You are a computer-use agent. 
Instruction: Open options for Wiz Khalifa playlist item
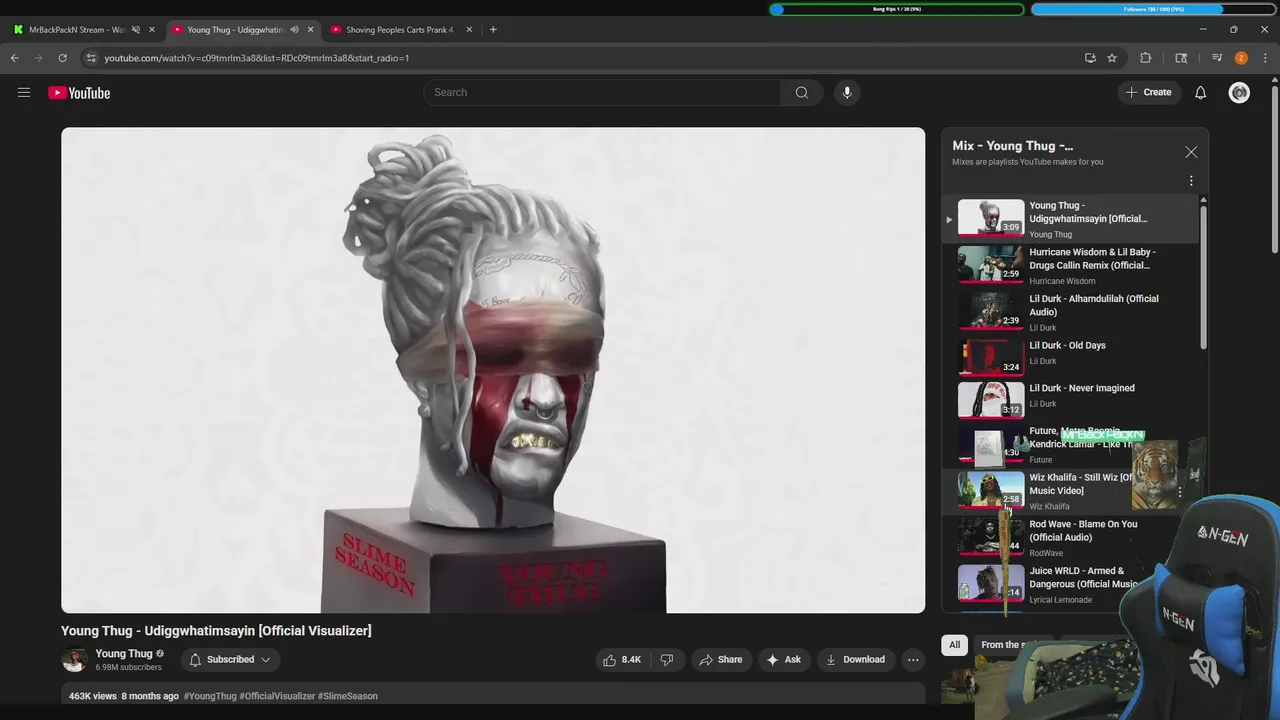[x=1180, y=492]
